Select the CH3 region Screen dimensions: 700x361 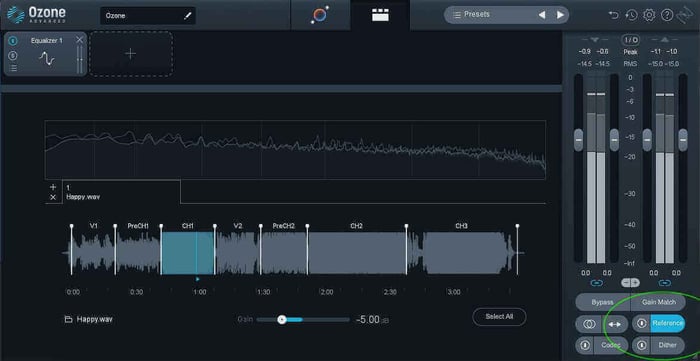(462, 252)
